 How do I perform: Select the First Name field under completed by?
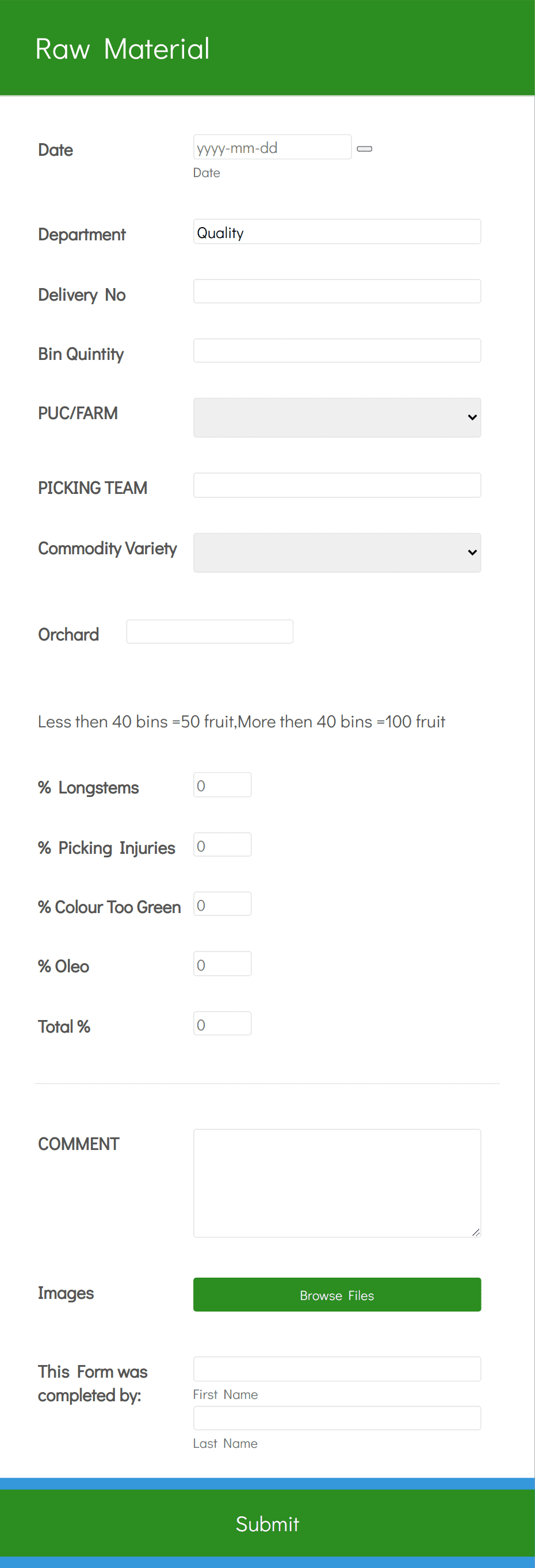click(x=337, y=1369)
